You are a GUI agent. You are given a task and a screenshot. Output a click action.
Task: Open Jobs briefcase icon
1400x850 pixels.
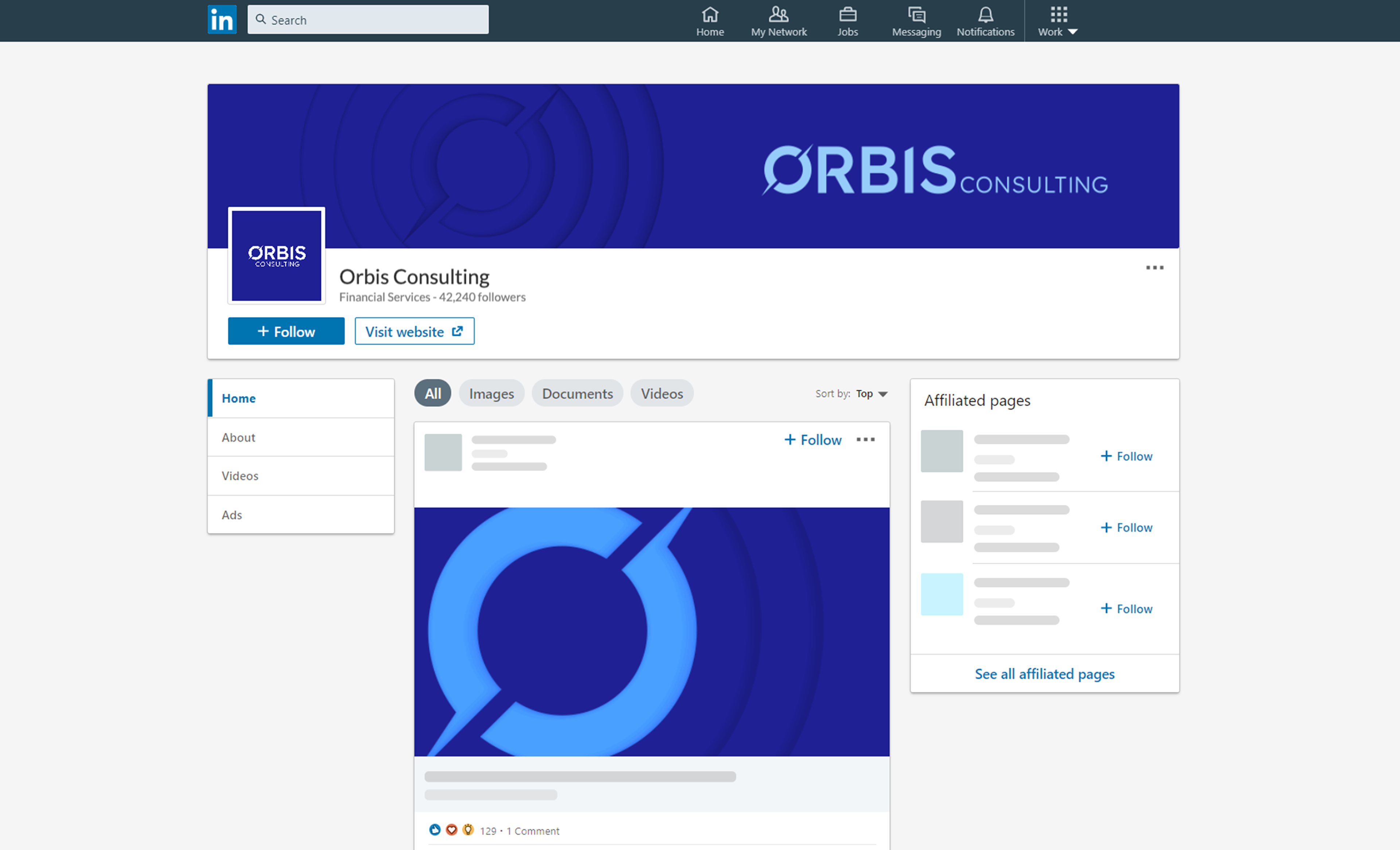[x=847, y=14]
